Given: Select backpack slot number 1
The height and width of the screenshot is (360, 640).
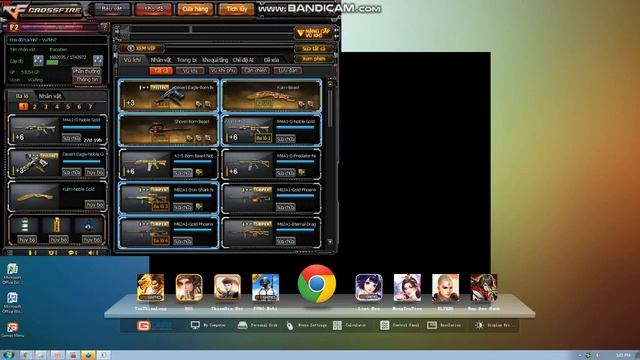Looking at the screenshot, I should coord(23,107).
